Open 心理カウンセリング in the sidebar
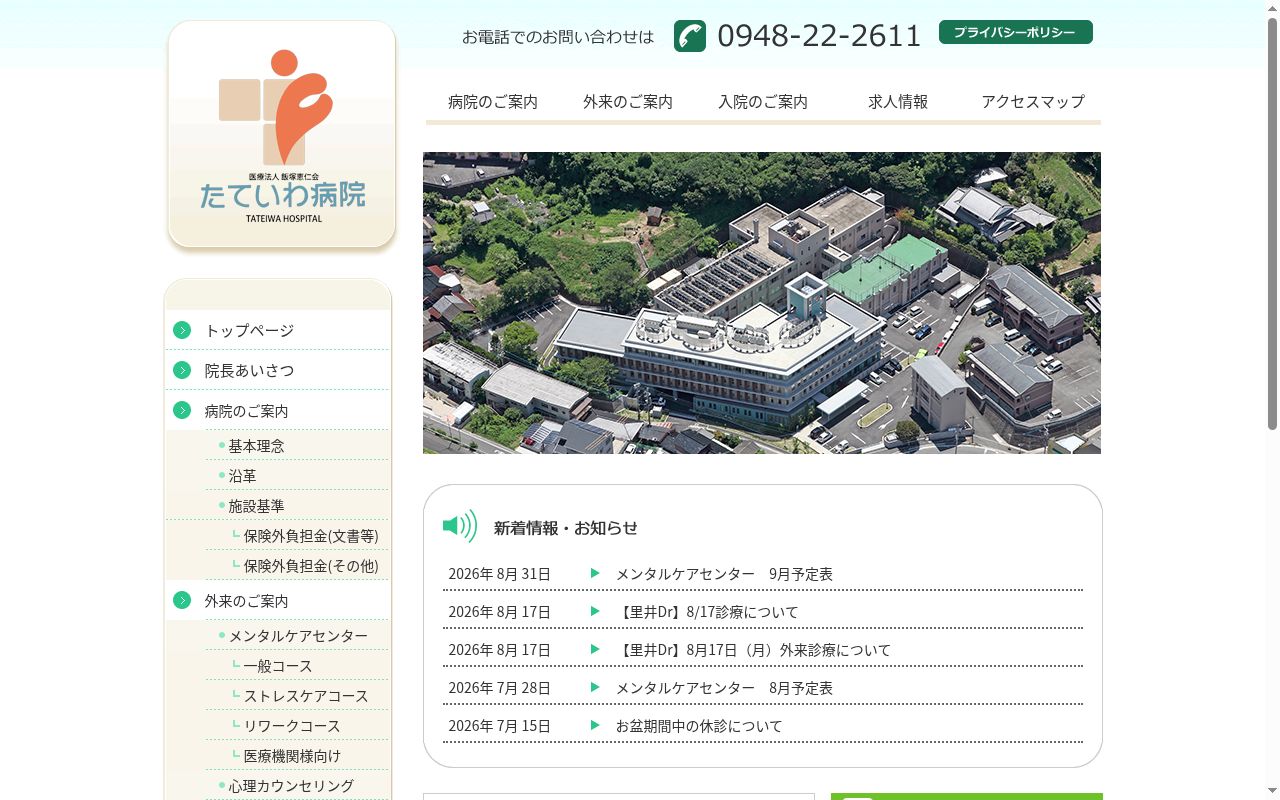This screenshot has width=1280, height=800. (291, 786)
